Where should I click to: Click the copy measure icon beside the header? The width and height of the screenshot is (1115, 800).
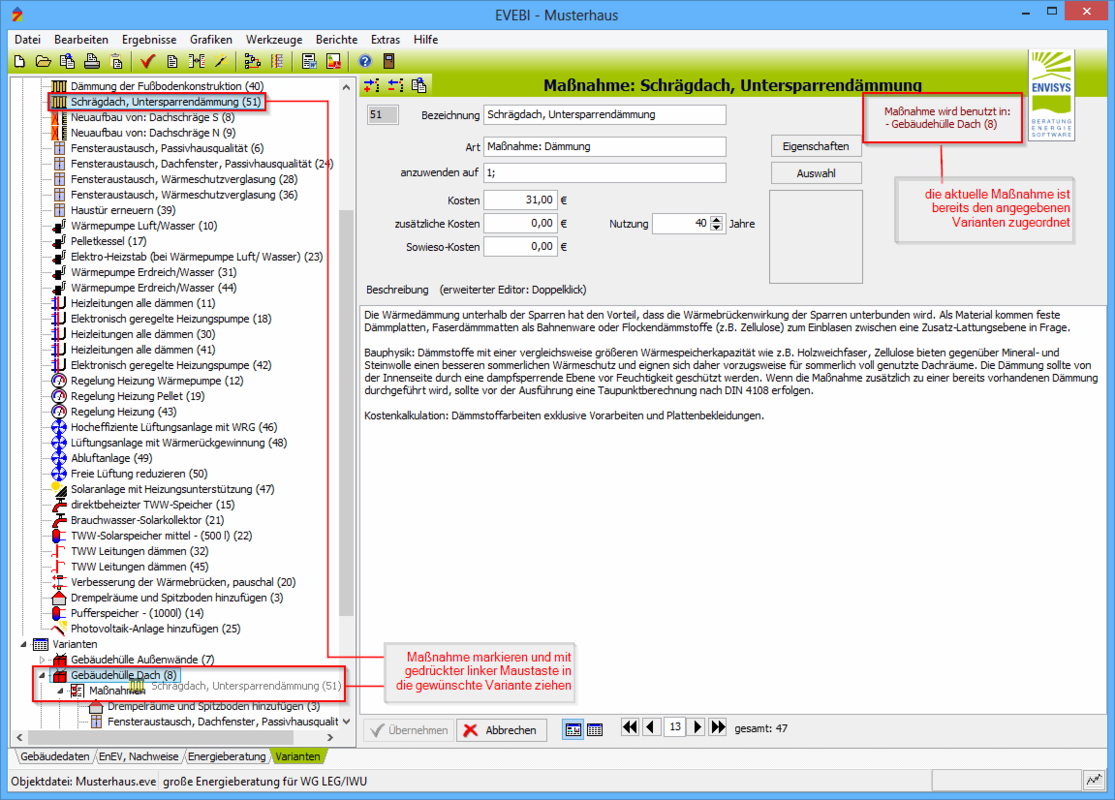coord(420,86)
